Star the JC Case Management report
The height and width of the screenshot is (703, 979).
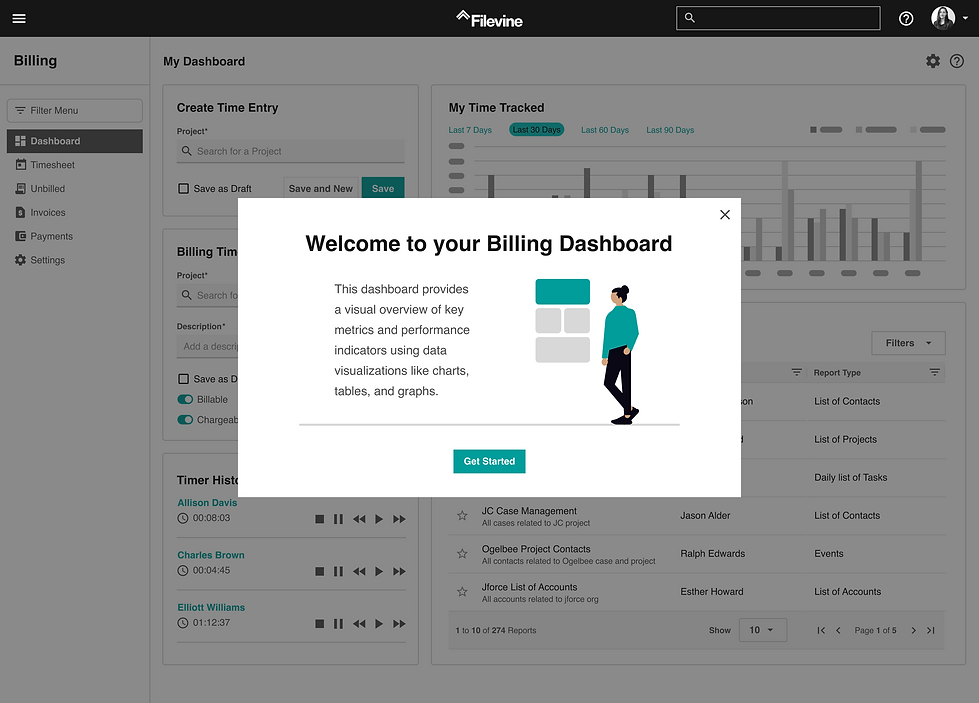462,516
